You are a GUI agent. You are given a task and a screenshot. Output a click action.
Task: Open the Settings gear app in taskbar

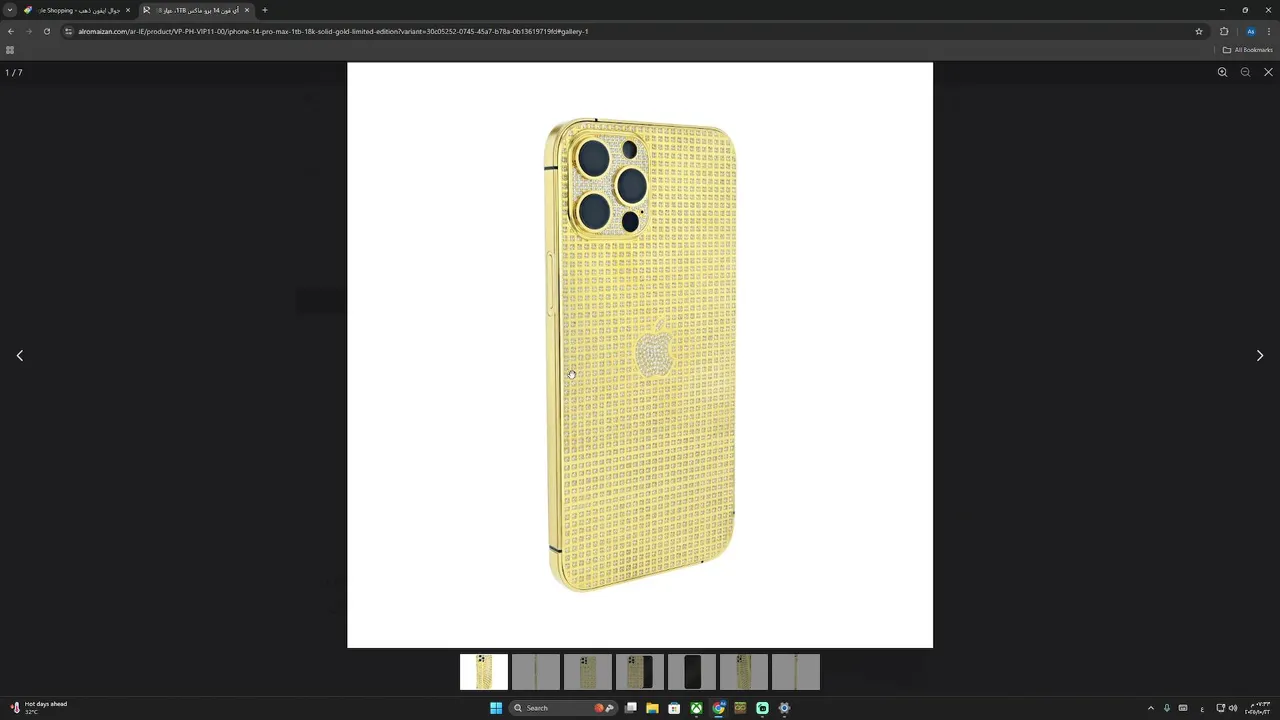pos(784,708)
